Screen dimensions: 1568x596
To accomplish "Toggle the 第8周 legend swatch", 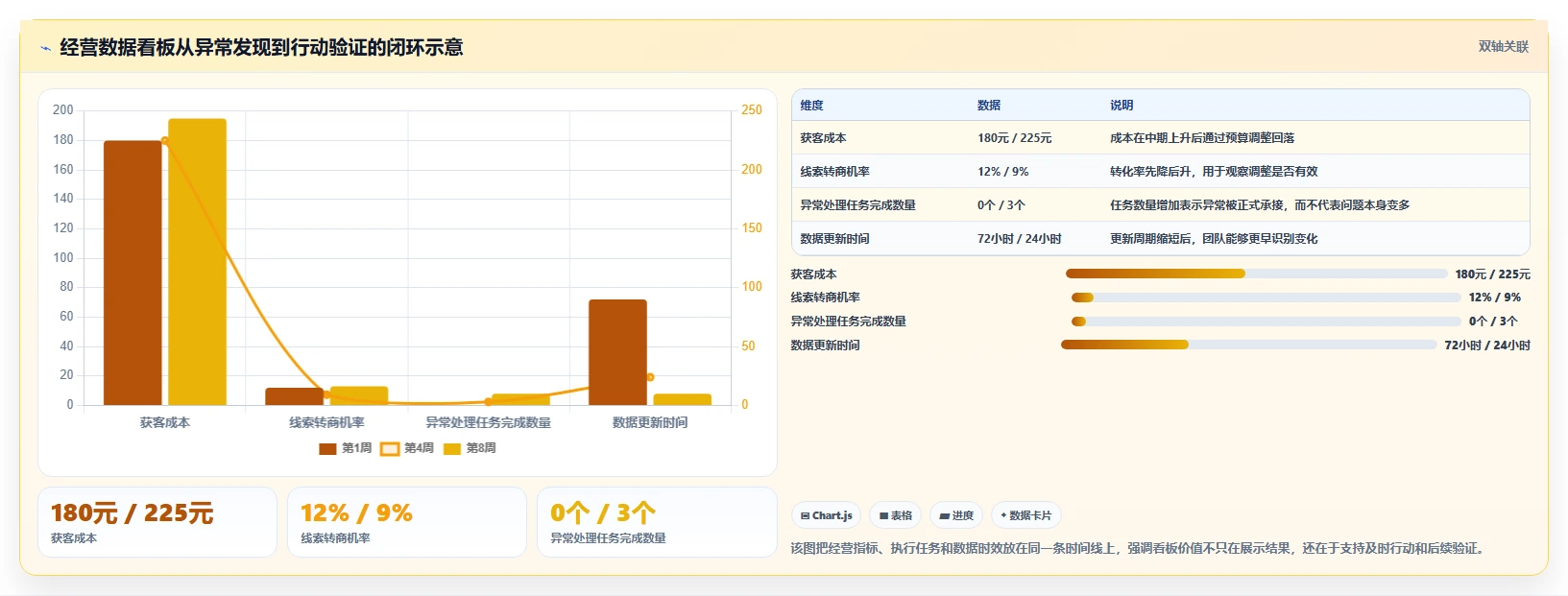I will click(x=452, y=448).
